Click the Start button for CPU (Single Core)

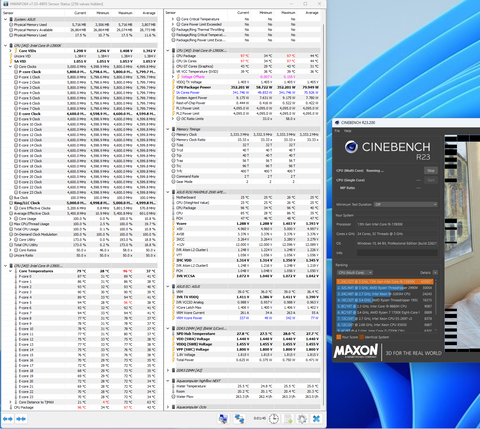(431, 180)
